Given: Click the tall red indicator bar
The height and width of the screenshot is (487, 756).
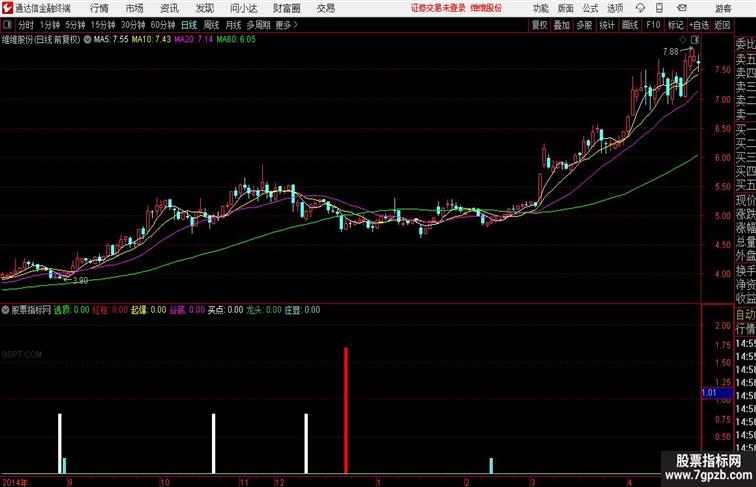Looking at the screenshot, I should [x=346, y=410].
